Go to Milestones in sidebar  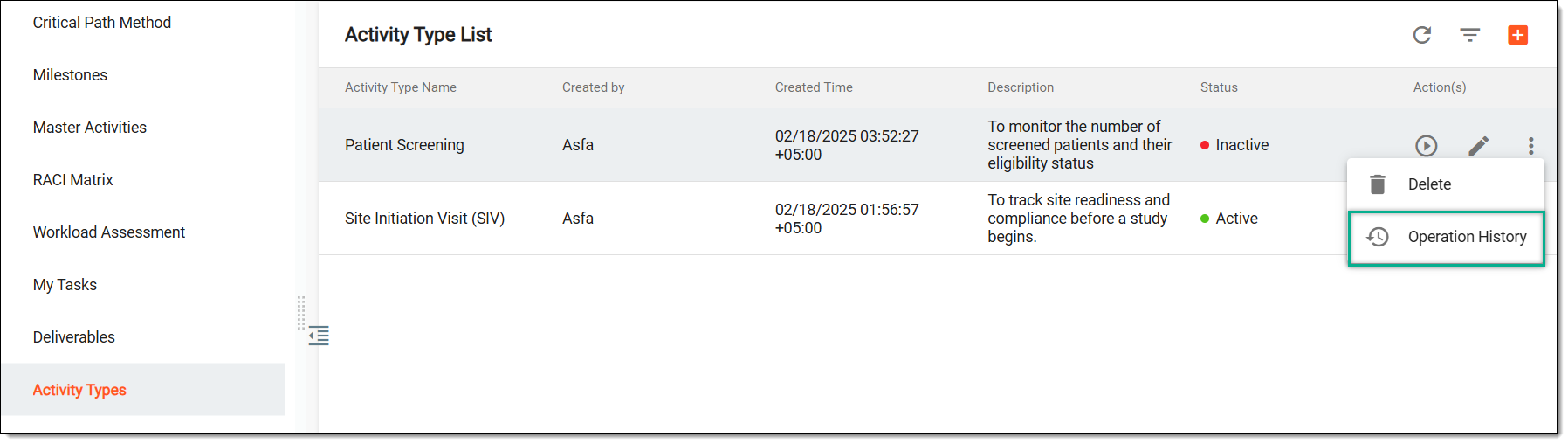point(70,75)
